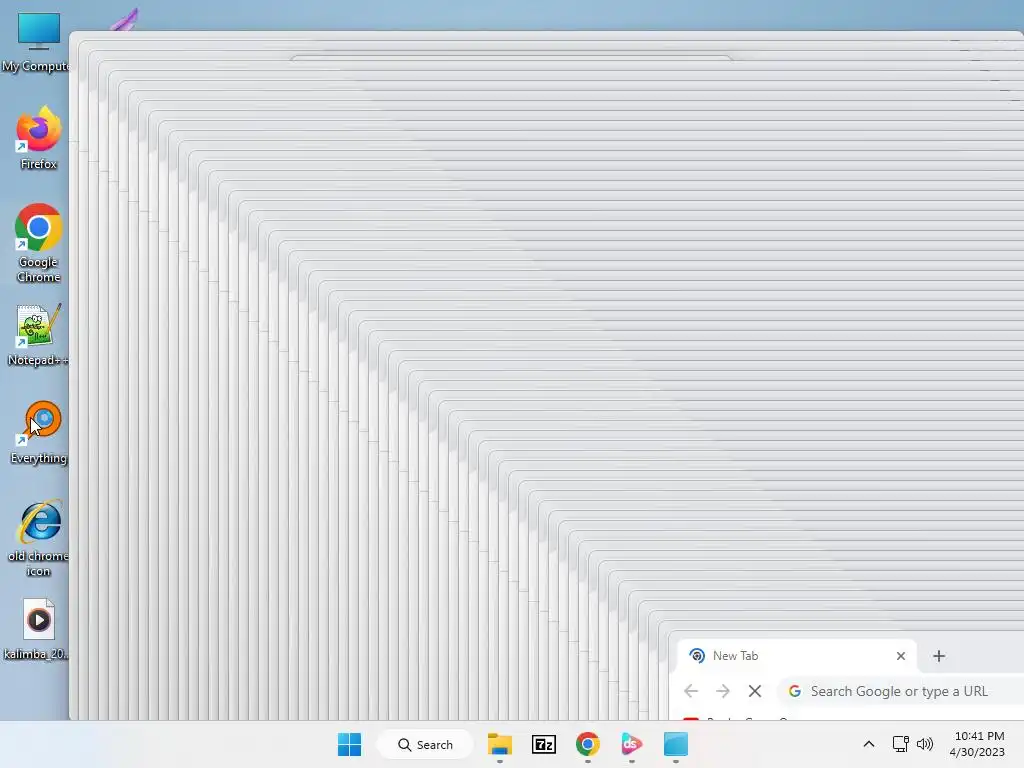Open Notepad++ desktop shortcut
This screenshot has width=1024, height=768.
coord(38,335)
